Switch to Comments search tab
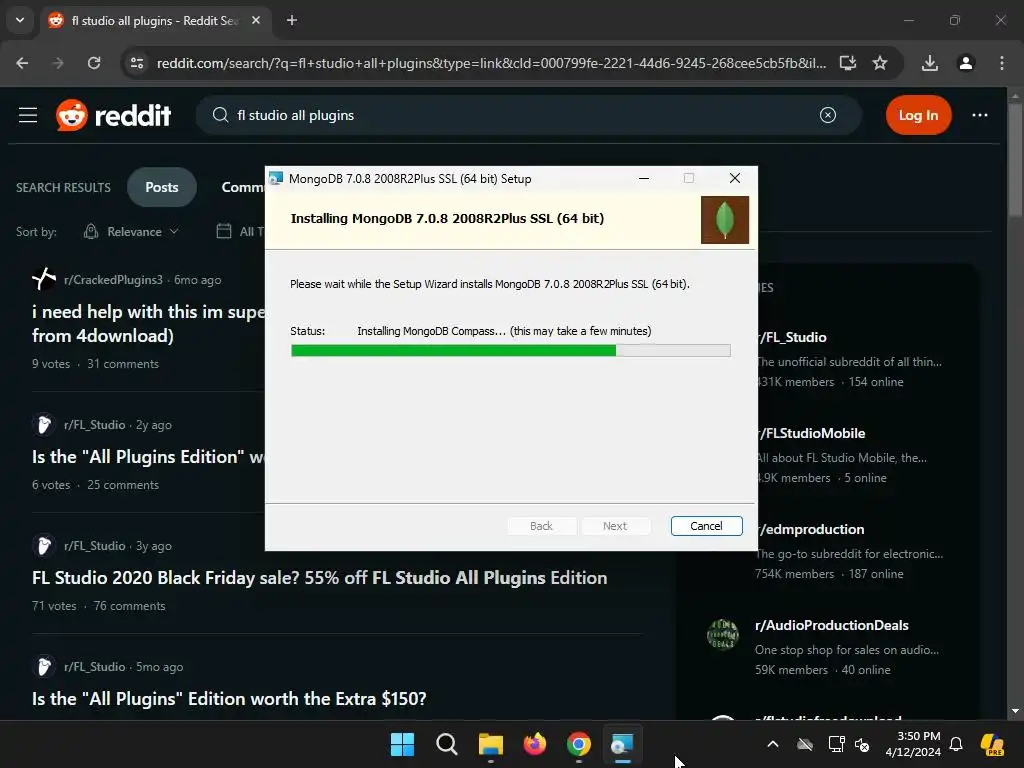This screenshot has width=1024, height=768. pyautogui.click(x=243, y=187)
